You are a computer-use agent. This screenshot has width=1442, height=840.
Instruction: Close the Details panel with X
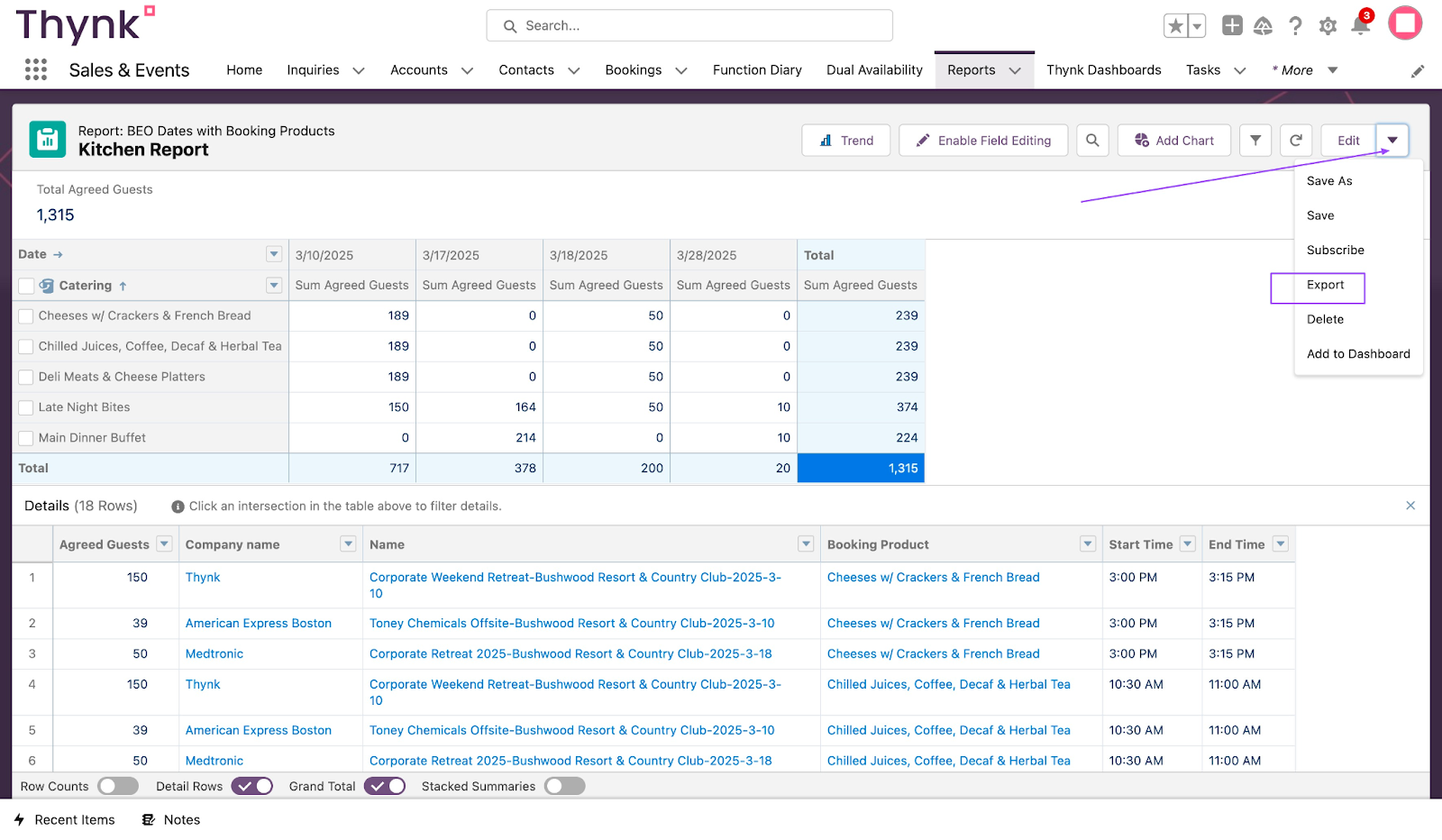[1410, 506]
